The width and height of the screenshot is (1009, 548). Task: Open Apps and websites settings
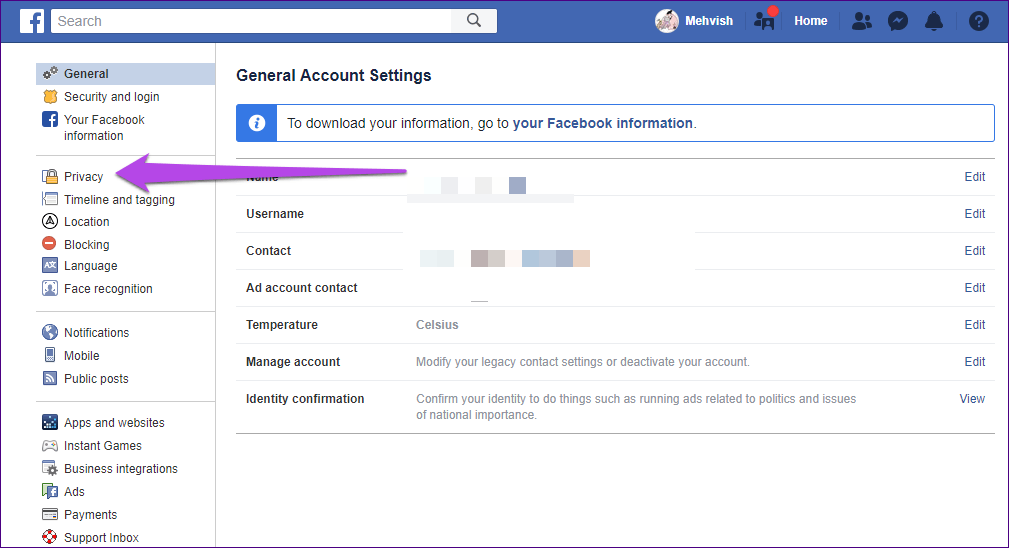114,423
